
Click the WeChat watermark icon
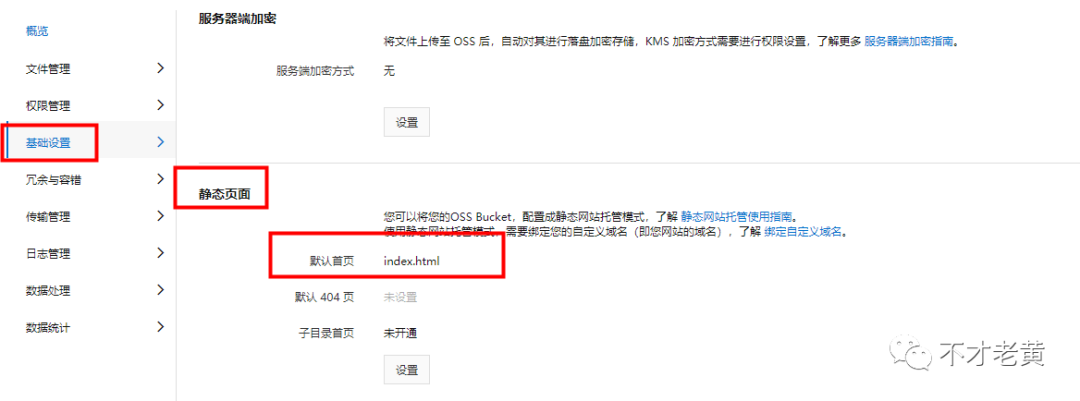tap(910, 355)
